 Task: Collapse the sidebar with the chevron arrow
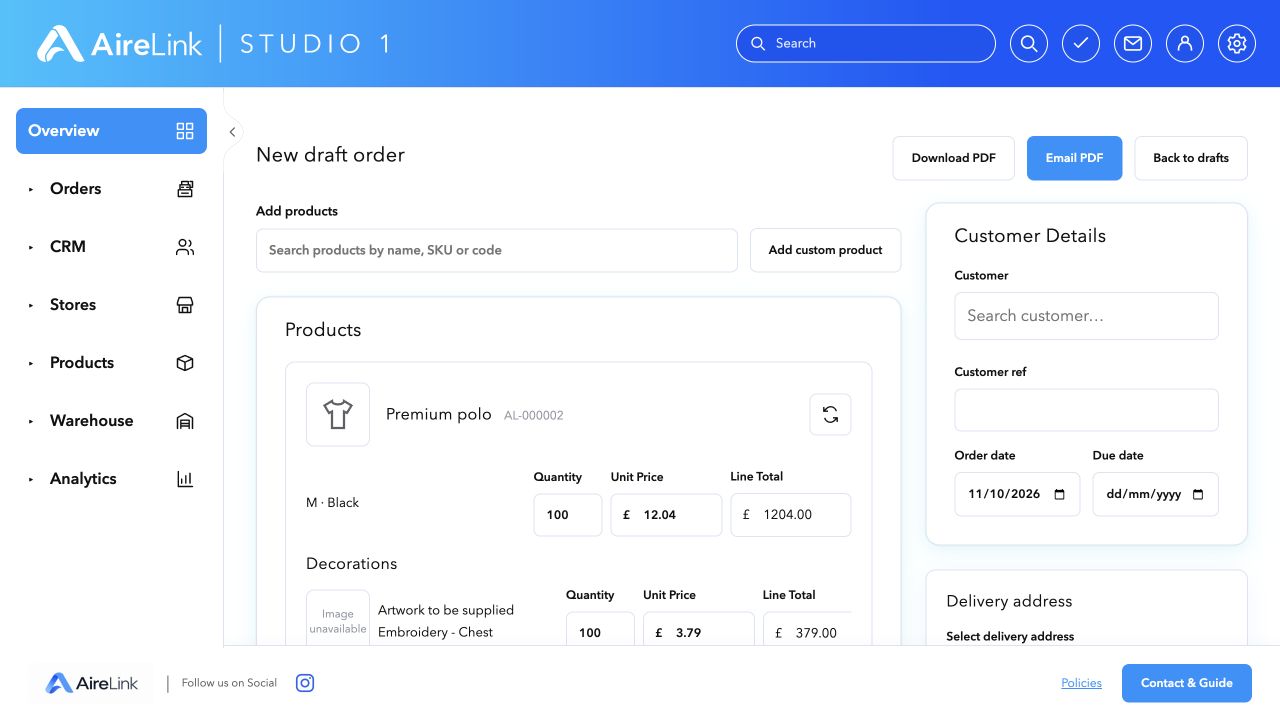[232, 132]
